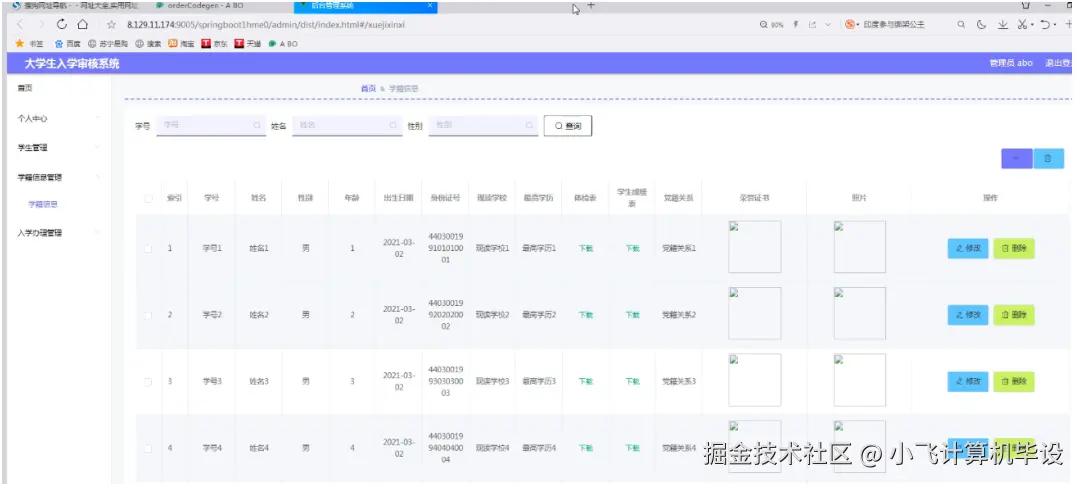Click 修改 button for 学号1 row
Image resolution: width=1080 pixels, height=484 pixels.
[x=968, y=249]
